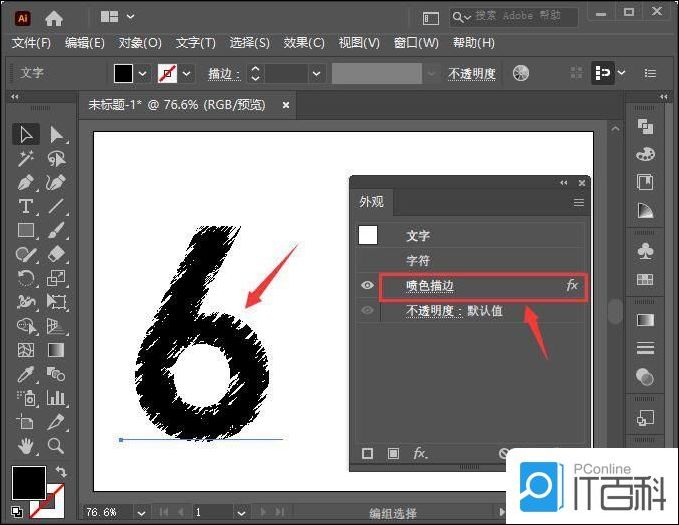Click the black fill swatch in the toolbox
Image resolution: width=679 pixels, height=525 pixels.
(x=27, y=483)
